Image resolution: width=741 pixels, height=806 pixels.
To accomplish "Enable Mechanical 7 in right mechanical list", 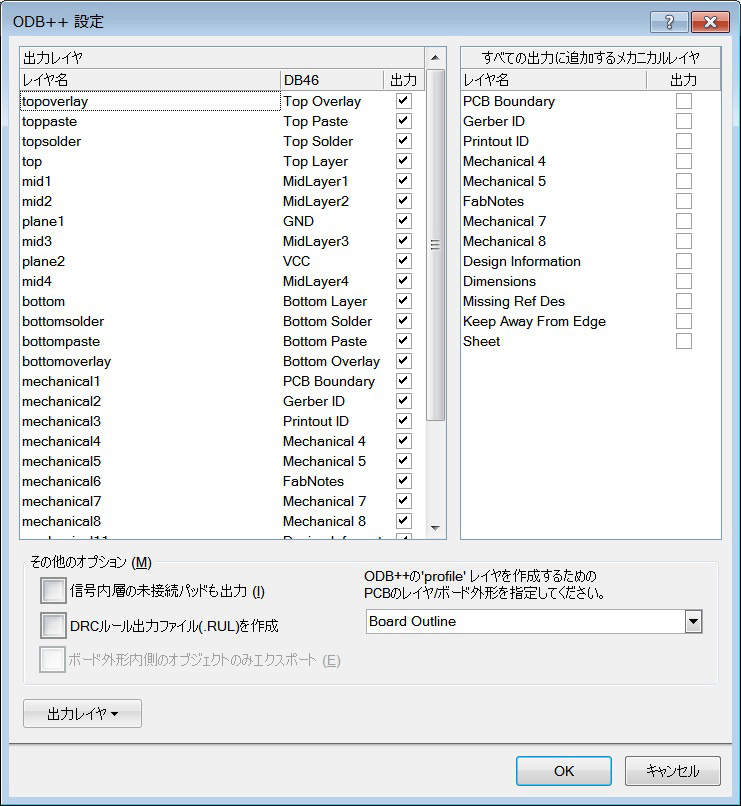I will tap(683, 221).
